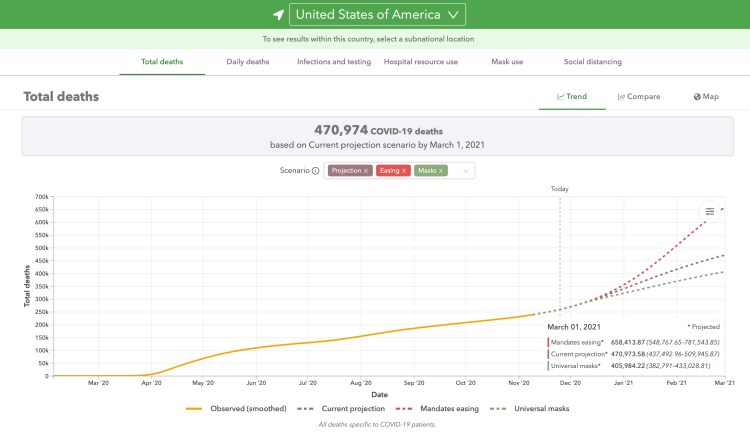Click the Today marker line on chart
The width and height of the screenshot is (750, 432).
pos(560,250)
